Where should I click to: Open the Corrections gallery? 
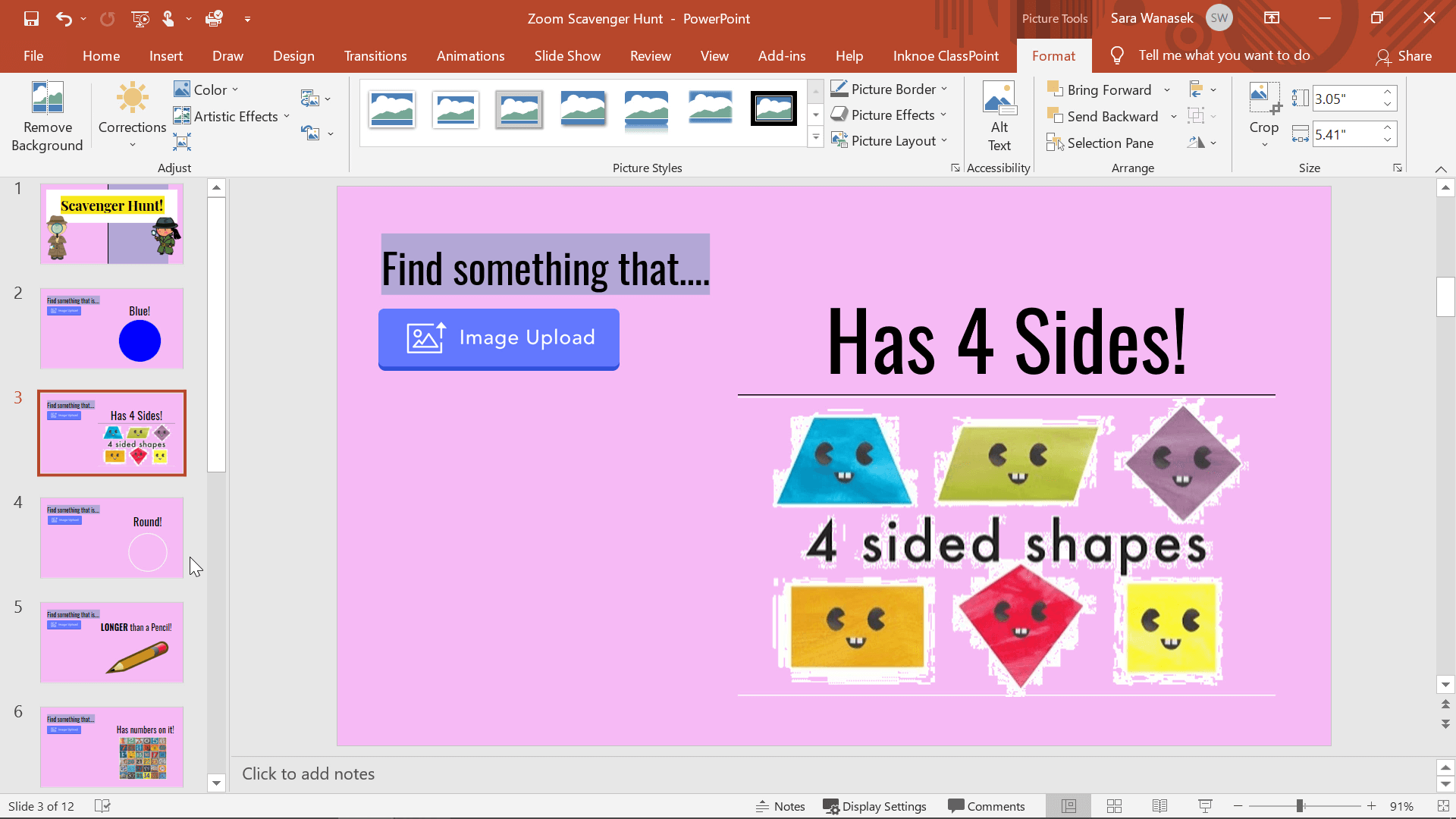click(x=132, y=117)
